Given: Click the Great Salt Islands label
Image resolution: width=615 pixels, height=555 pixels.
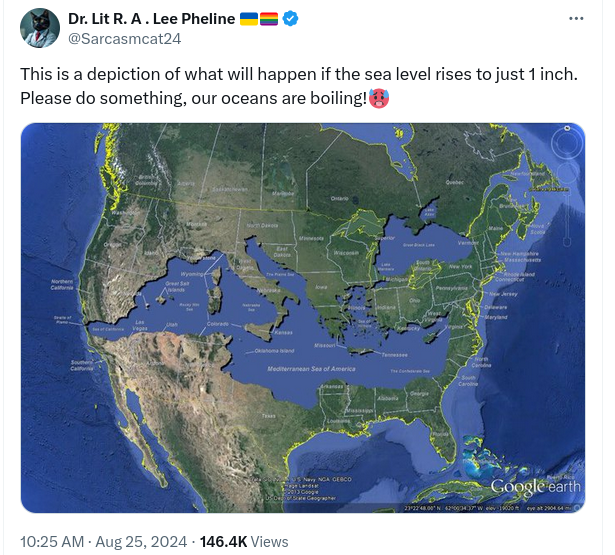Looking at the screenshot, I should click(x=177, y=286).
